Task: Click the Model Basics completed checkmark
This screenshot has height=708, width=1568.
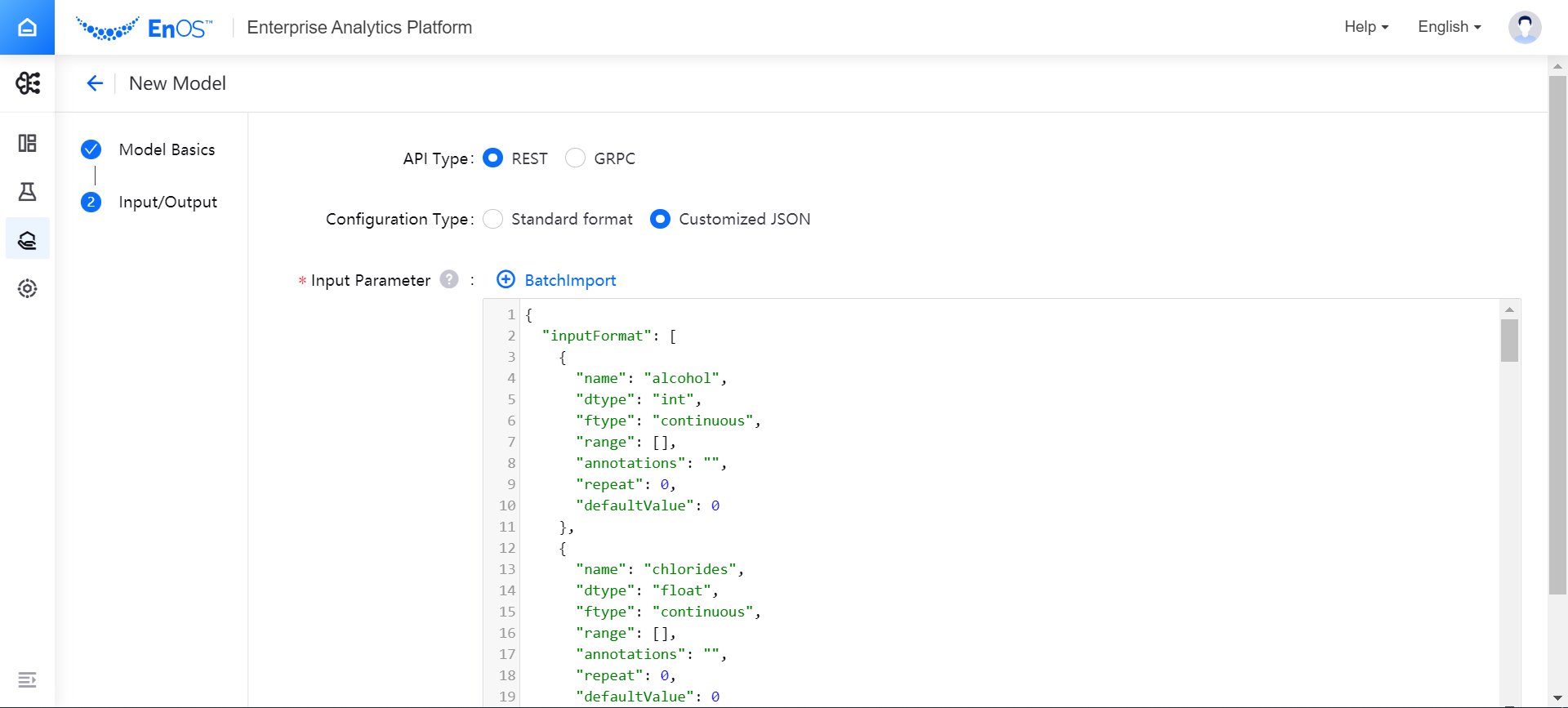Action: [91, 149]
